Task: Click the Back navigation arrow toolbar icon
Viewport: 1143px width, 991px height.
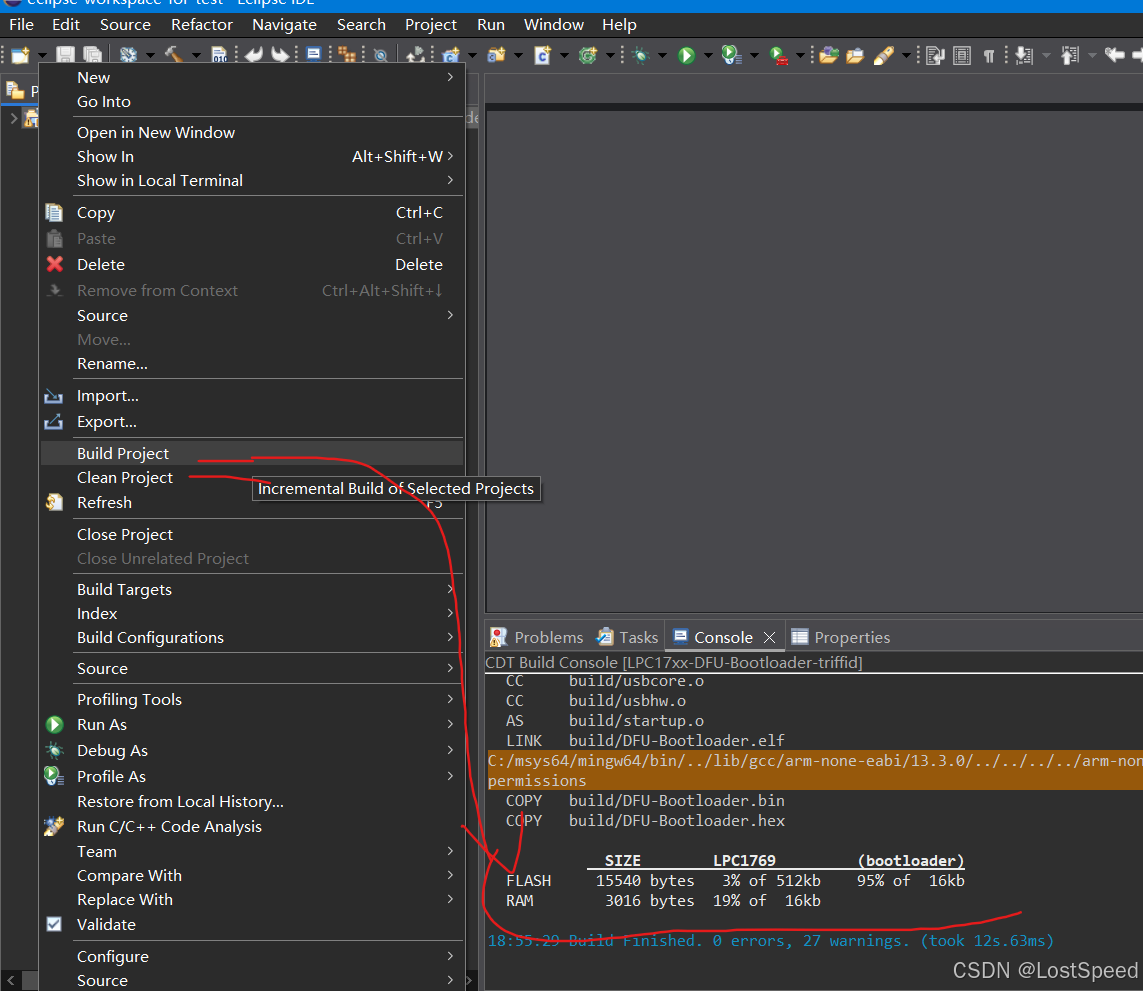Action: (1114, 55)
